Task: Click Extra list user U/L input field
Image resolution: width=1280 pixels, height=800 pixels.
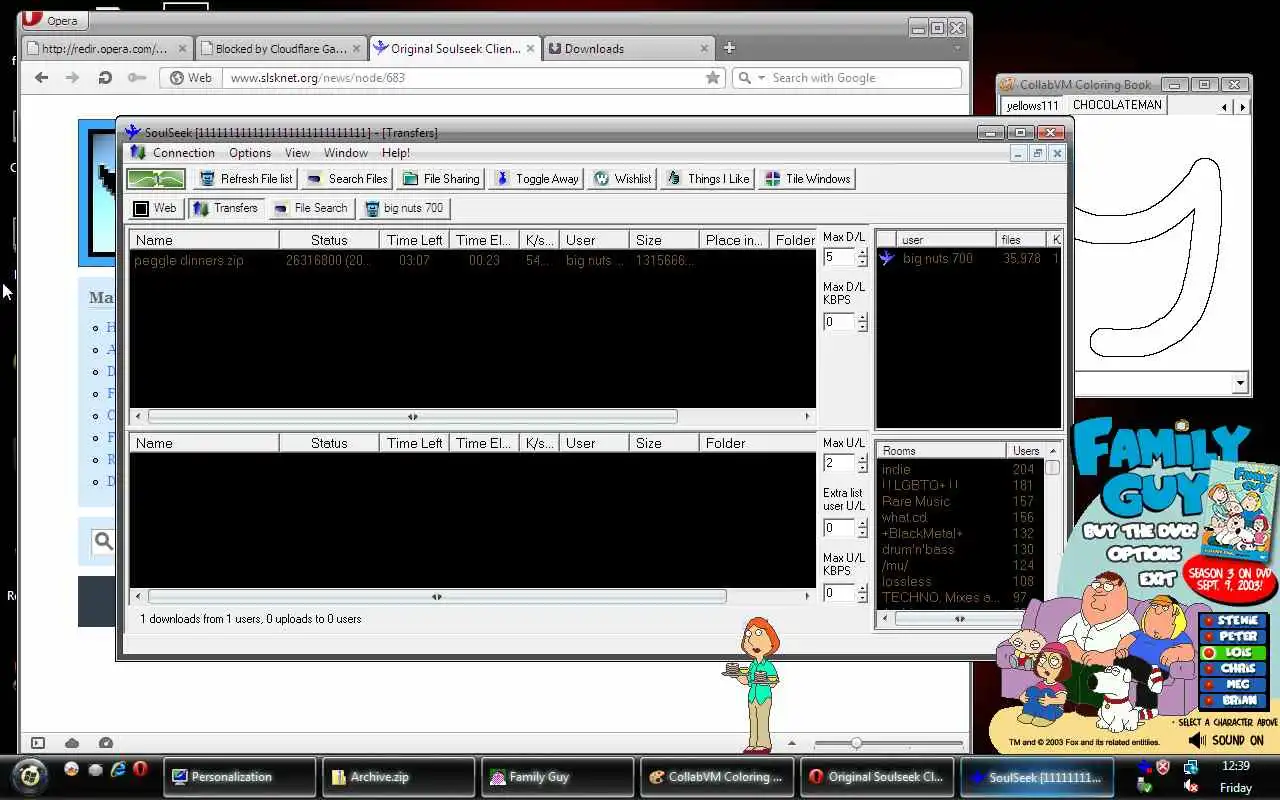Action: click(x=839, y=528)
